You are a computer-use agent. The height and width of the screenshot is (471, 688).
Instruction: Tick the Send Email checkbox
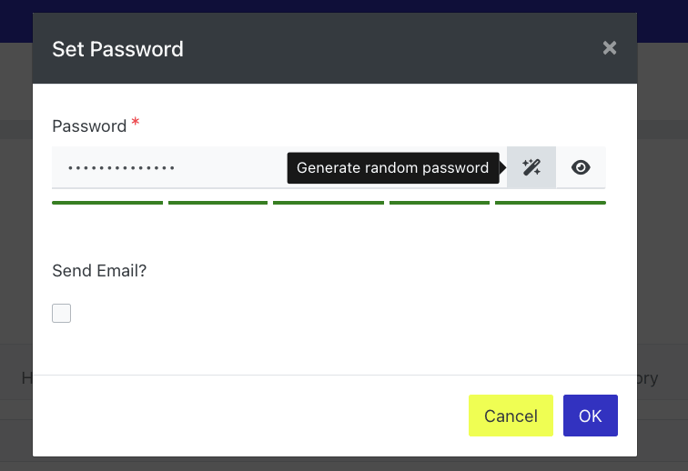pyautogui.click(x=61, y=313)
